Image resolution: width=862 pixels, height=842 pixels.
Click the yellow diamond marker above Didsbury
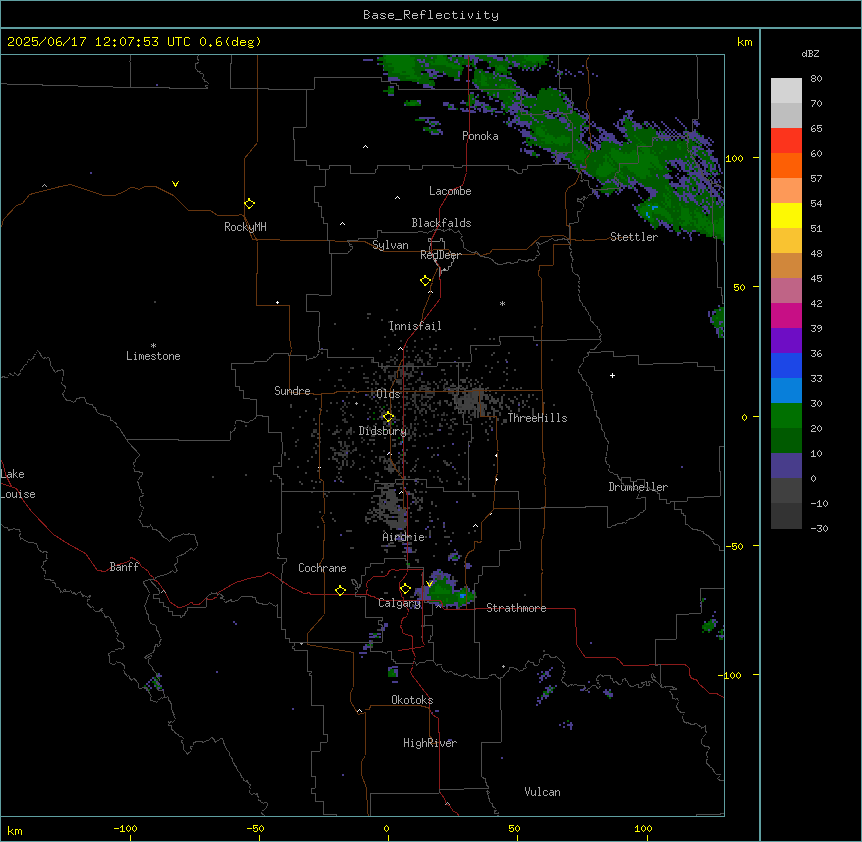click(x=388, y=417)
